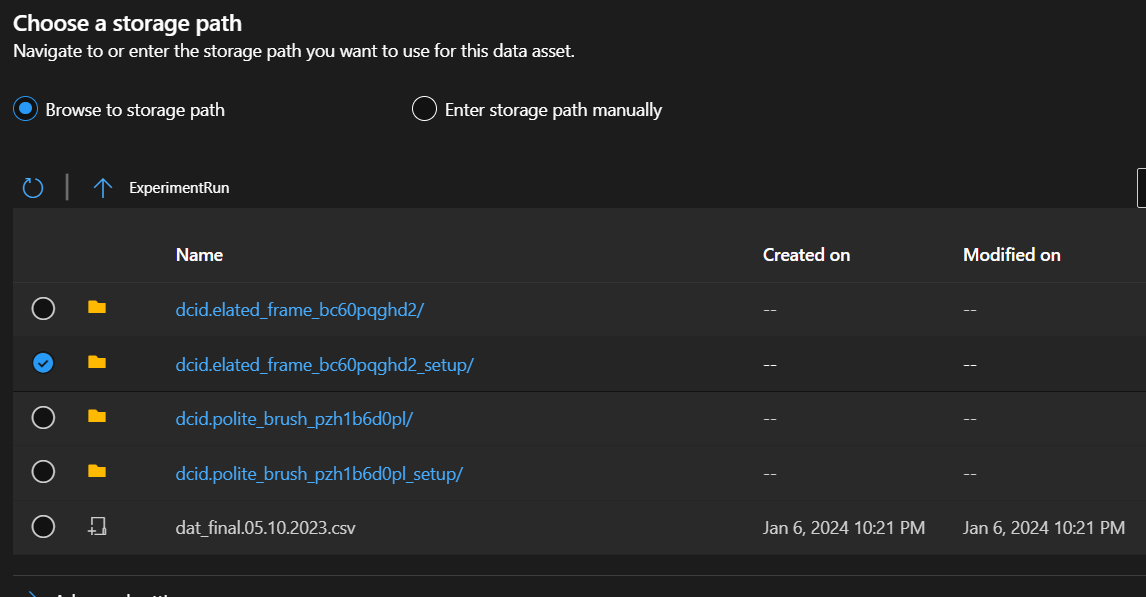
Task: Select the Enter storage path manually radio button
Action: (x=424, y=109)
